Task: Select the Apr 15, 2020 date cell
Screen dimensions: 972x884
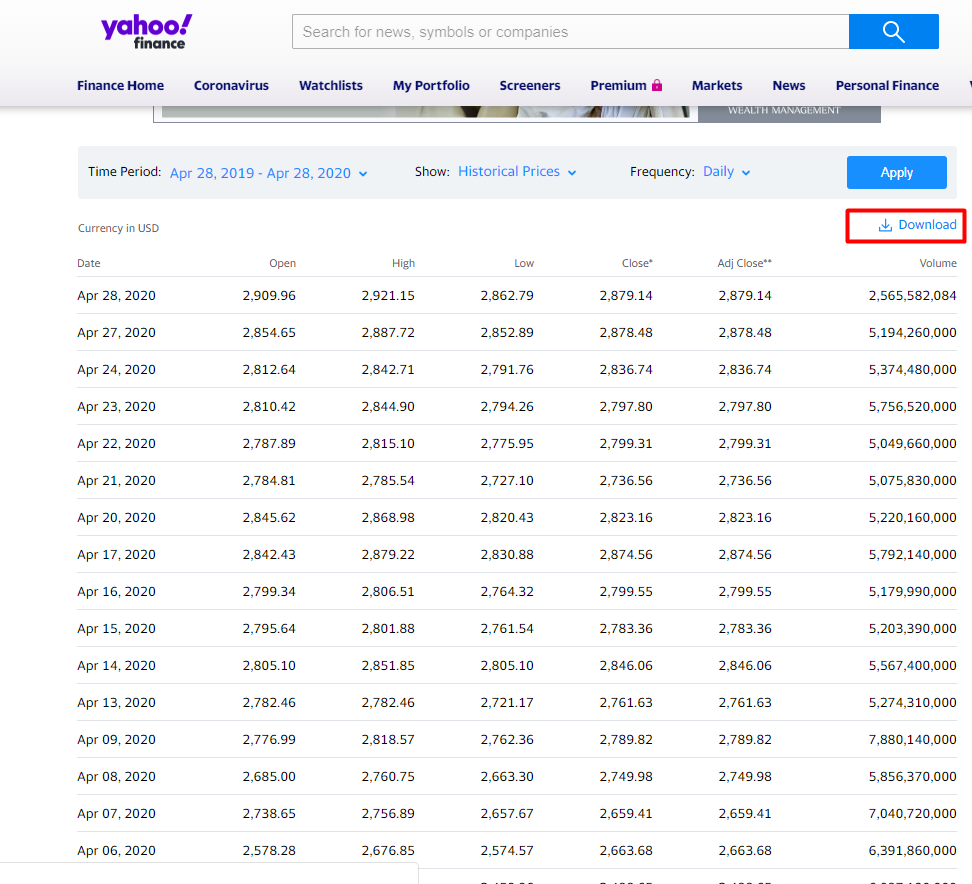Action: click(117, 629)
